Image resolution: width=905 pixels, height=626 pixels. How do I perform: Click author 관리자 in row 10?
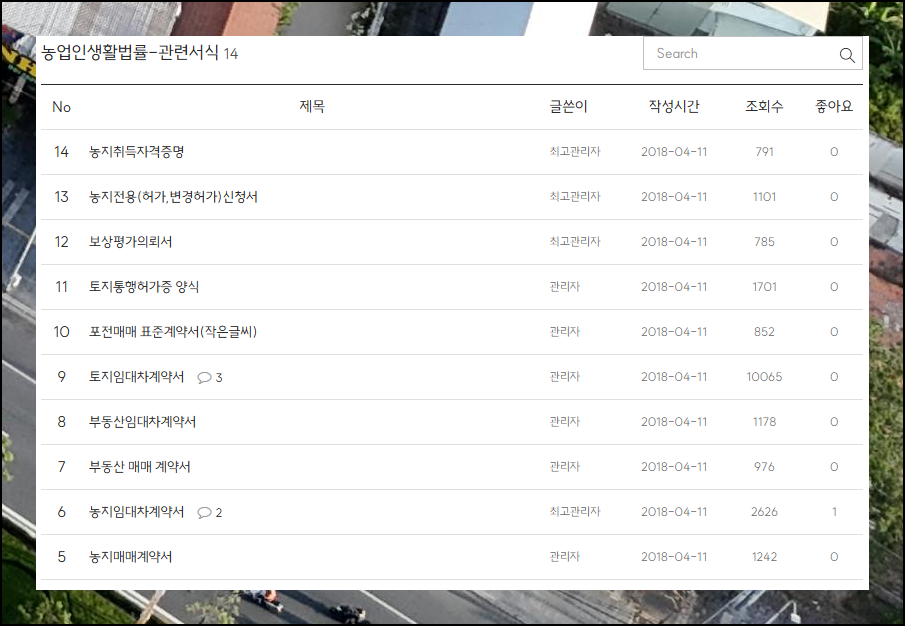(x=564, y=332)
